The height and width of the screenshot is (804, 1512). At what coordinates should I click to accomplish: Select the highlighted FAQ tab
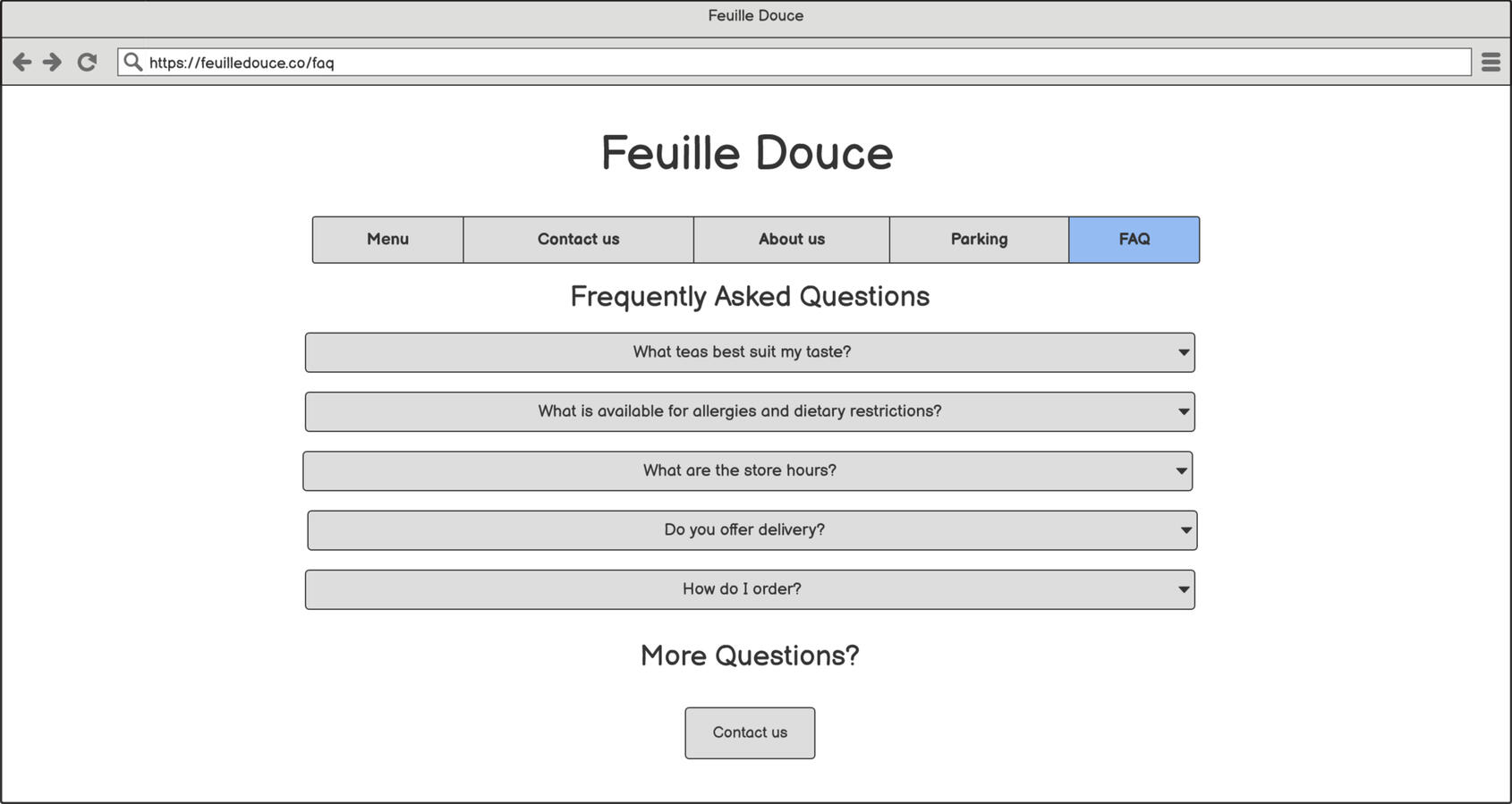pyautogui.click(x=1134, y=239)
